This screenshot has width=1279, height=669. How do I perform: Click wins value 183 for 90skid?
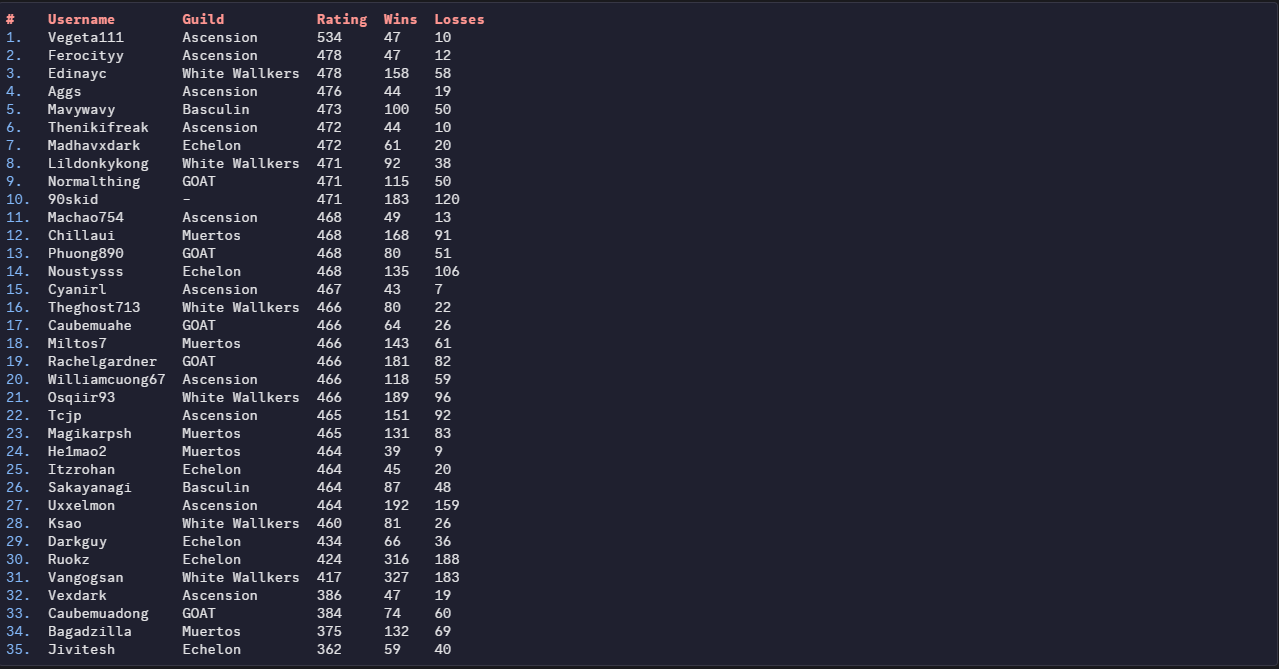[396, 199]
